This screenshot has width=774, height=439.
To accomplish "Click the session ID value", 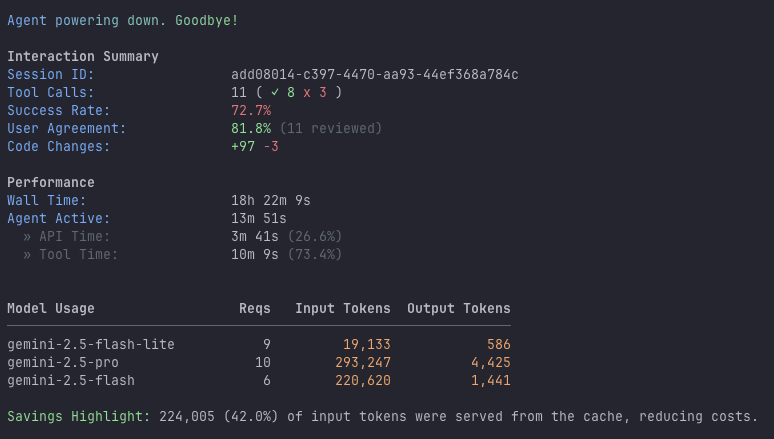I will [374, 75].
